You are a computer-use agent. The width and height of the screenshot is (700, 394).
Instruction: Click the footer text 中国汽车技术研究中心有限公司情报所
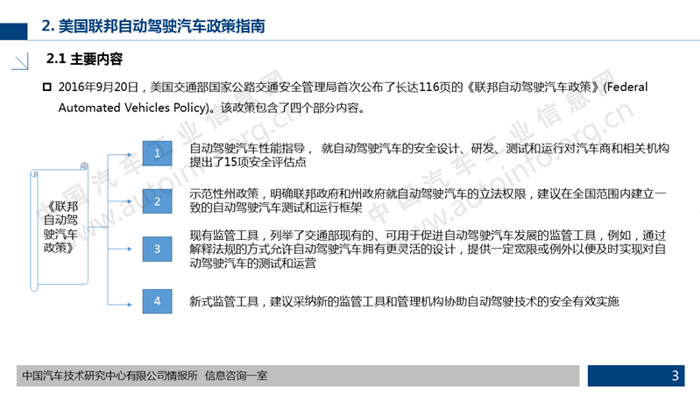click(x=110, y=376)
